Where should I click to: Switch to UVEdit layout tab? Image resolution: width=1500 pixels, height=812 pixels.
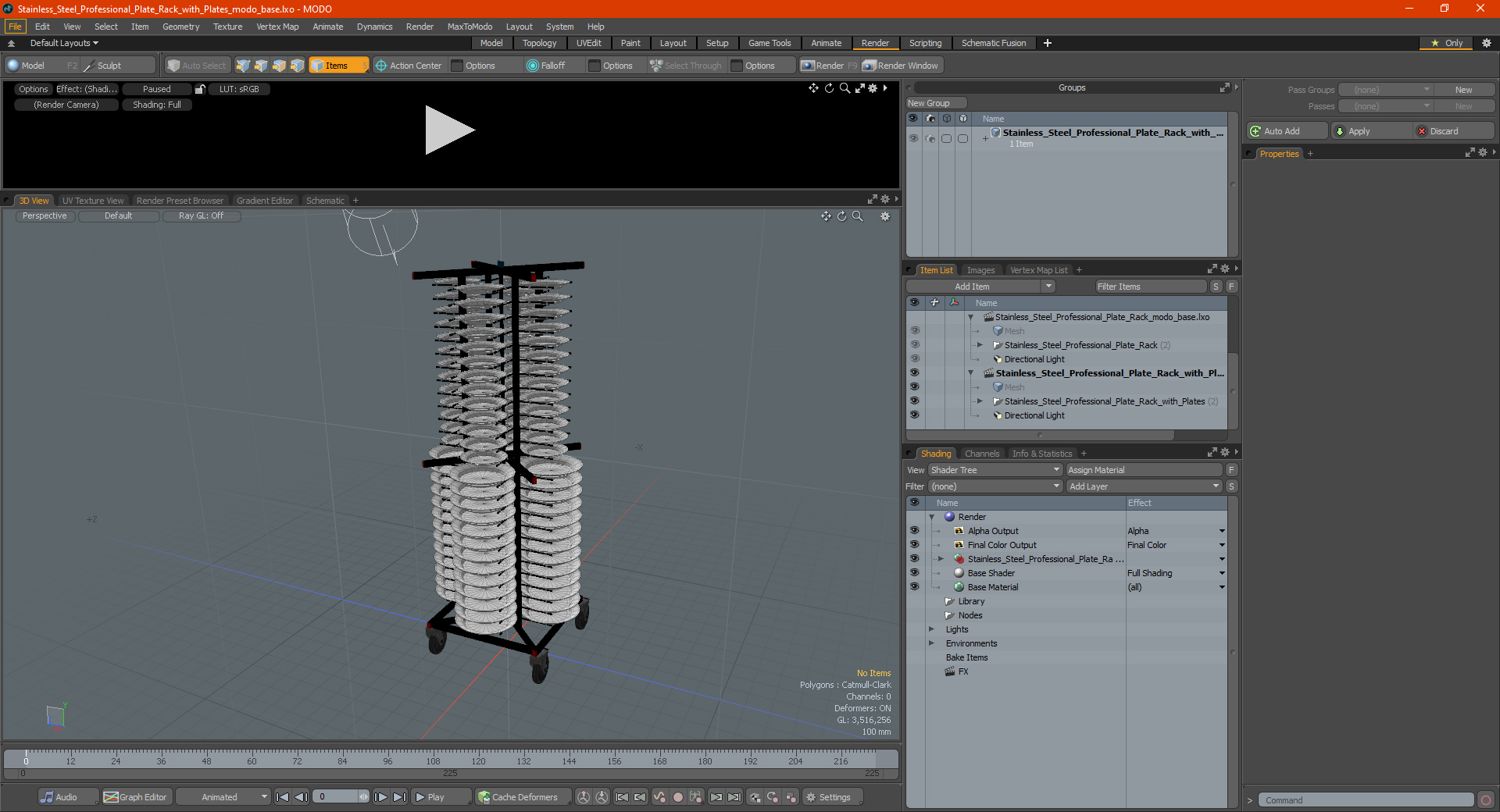588,43
